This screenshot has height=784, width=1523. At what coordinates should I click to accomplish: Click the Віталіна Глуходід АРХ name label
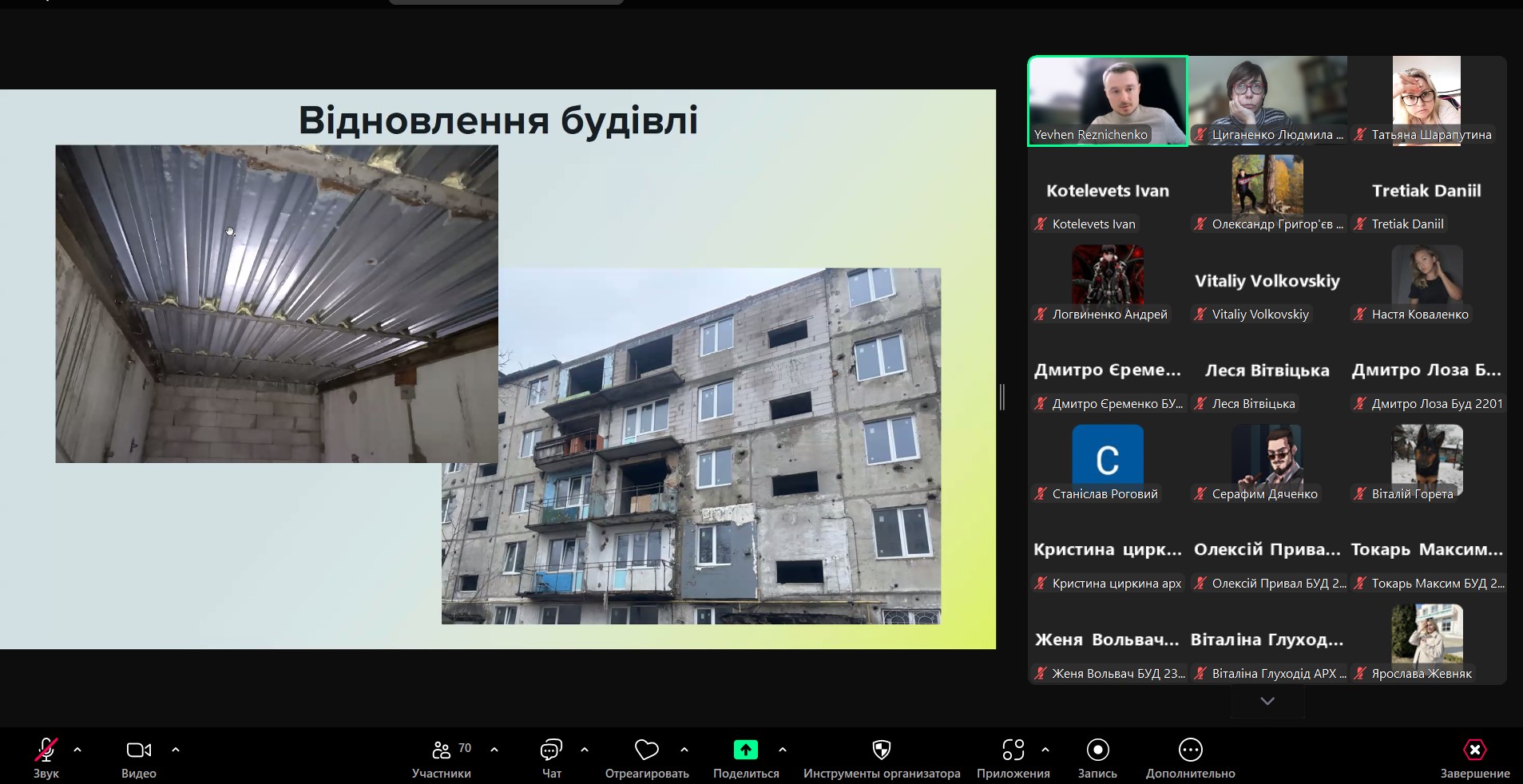[1279, 674]
